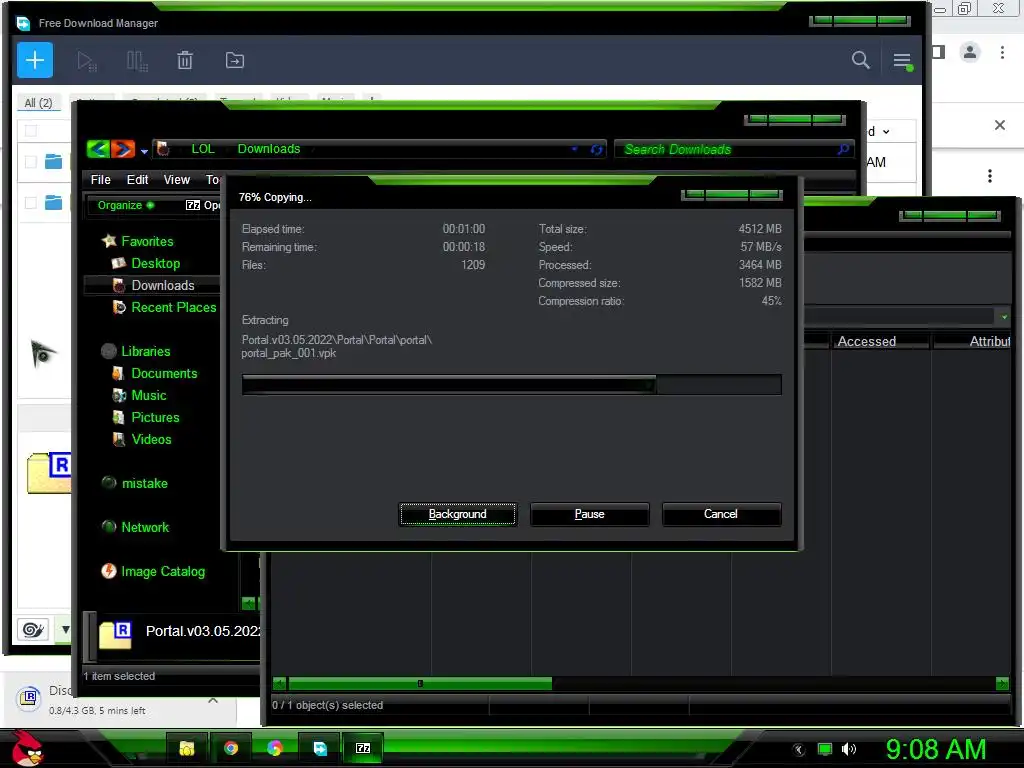This screenshot has height=768, width=1024.
Task: Click the trash delete icon in FDM toolbar
Action: [x=185, y=61]
